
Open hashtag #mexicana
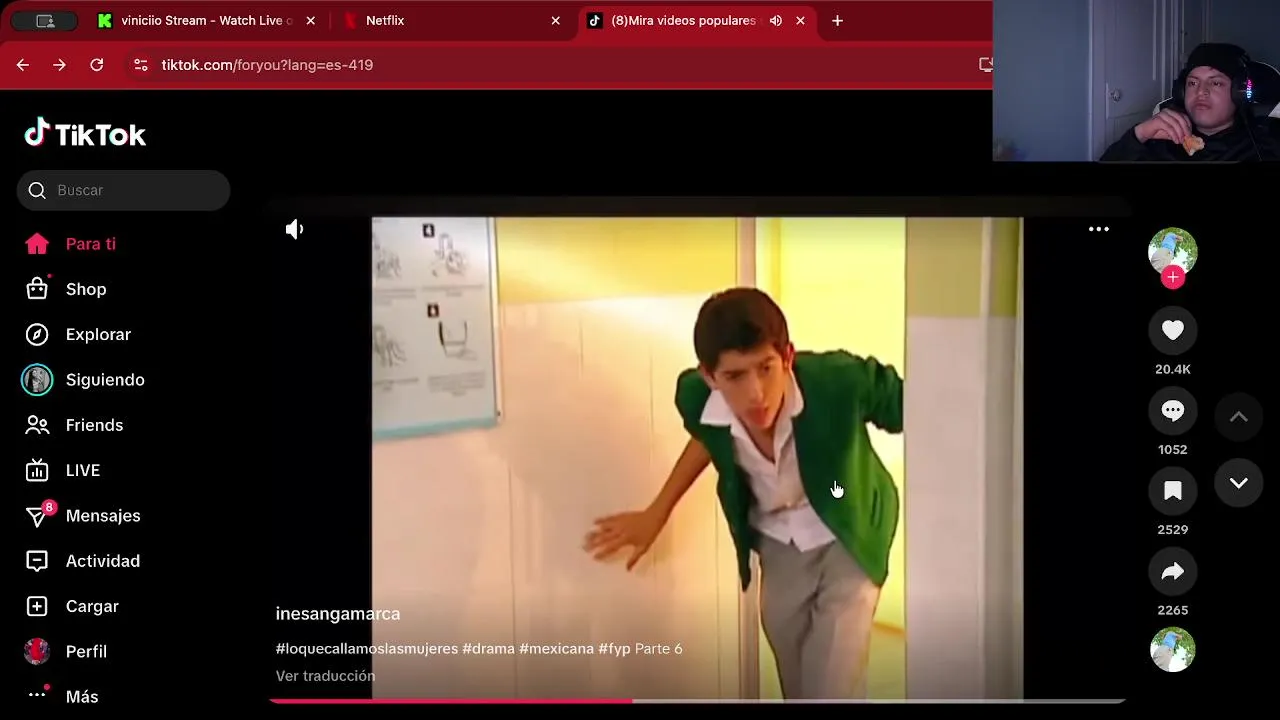[556, 649]
